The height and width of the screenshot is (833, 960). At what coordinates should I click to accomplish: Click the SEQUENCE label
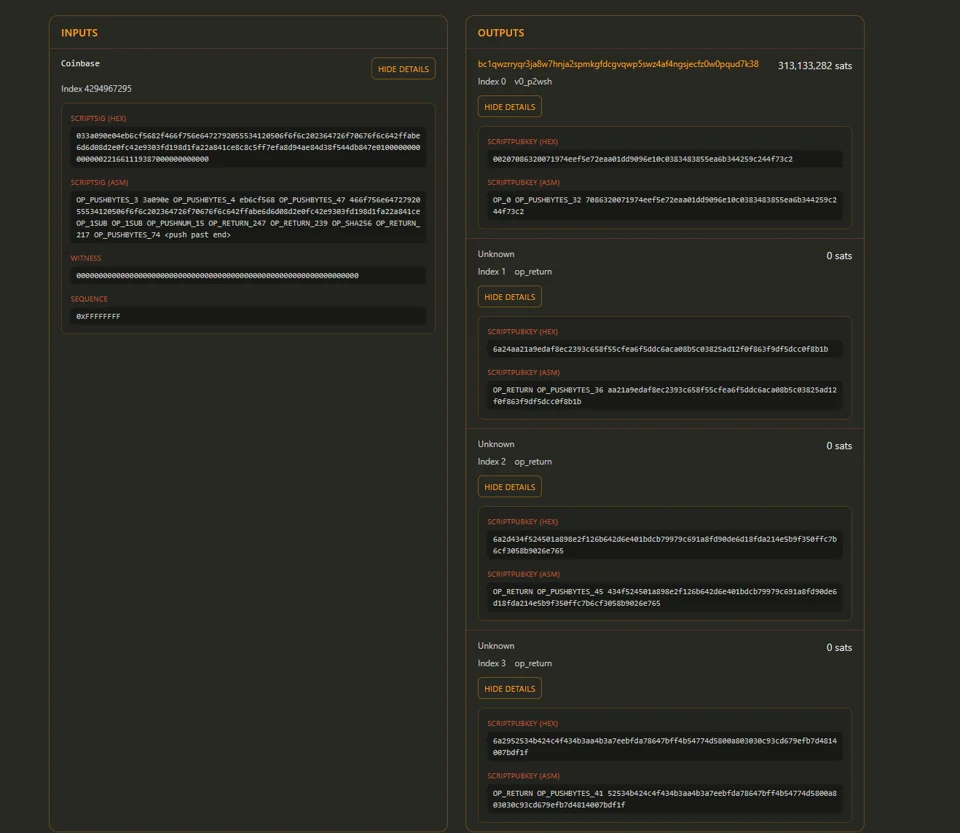click(x=89, y=299)
